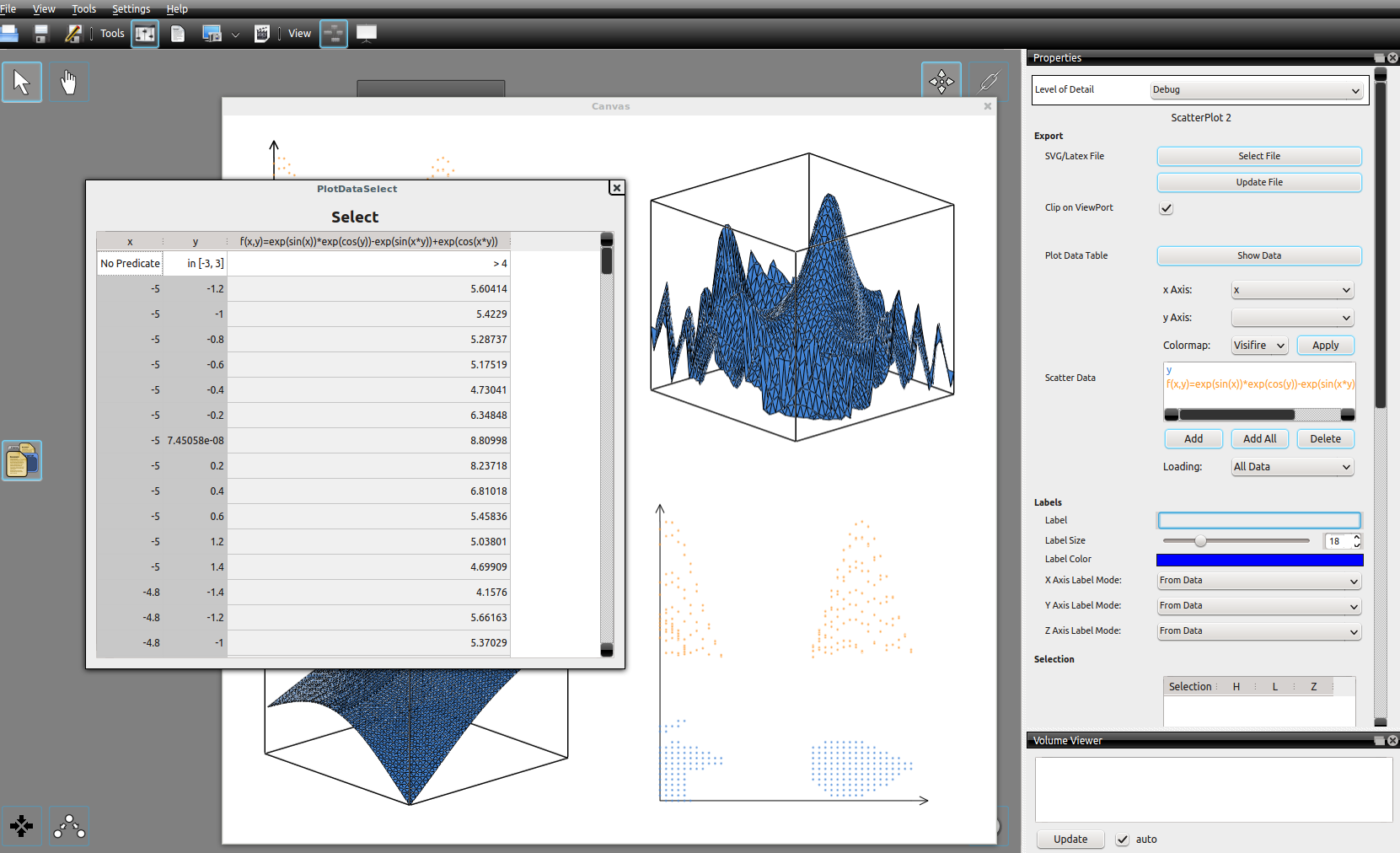Open the Loading All Data dropdown

point(1292,467)
